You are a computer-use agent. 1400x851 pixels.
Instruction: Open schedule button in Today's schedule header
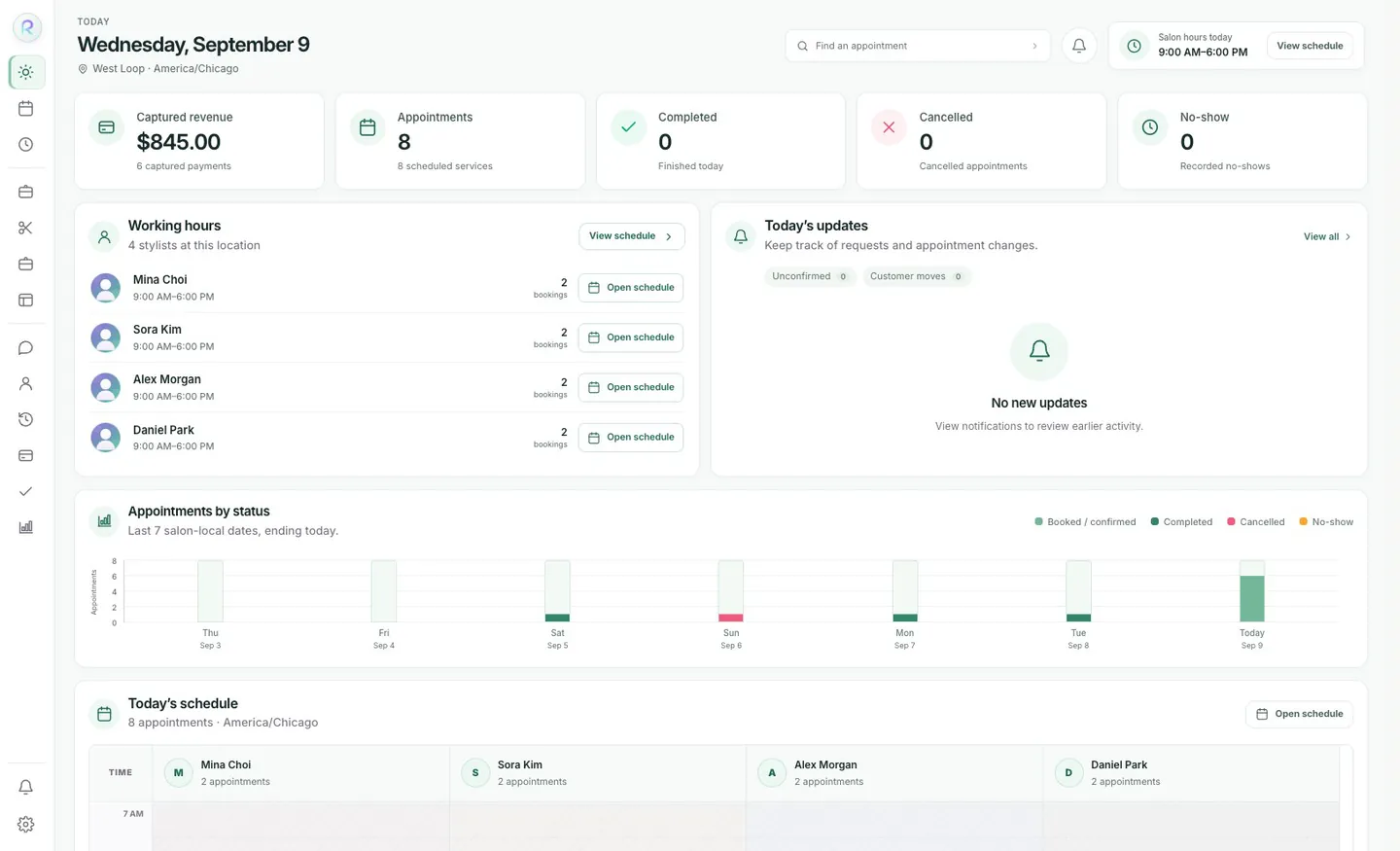coord(1299,714)
